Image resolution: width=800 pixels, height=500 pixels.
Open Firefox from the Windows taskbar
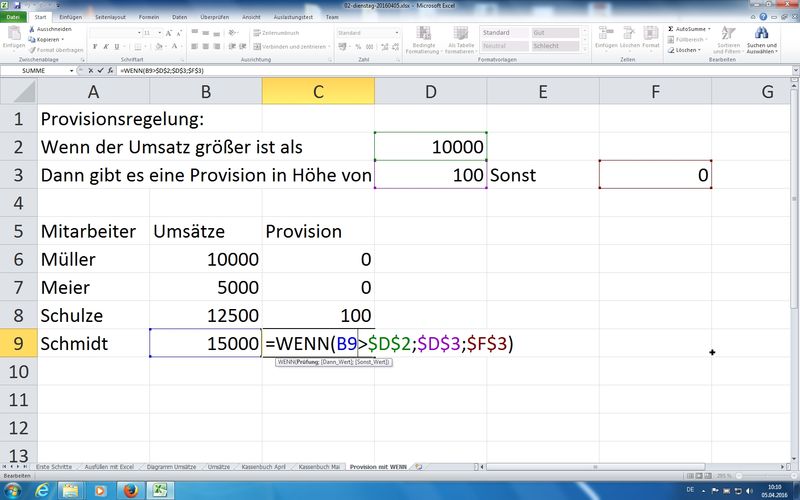pos(130,490)
